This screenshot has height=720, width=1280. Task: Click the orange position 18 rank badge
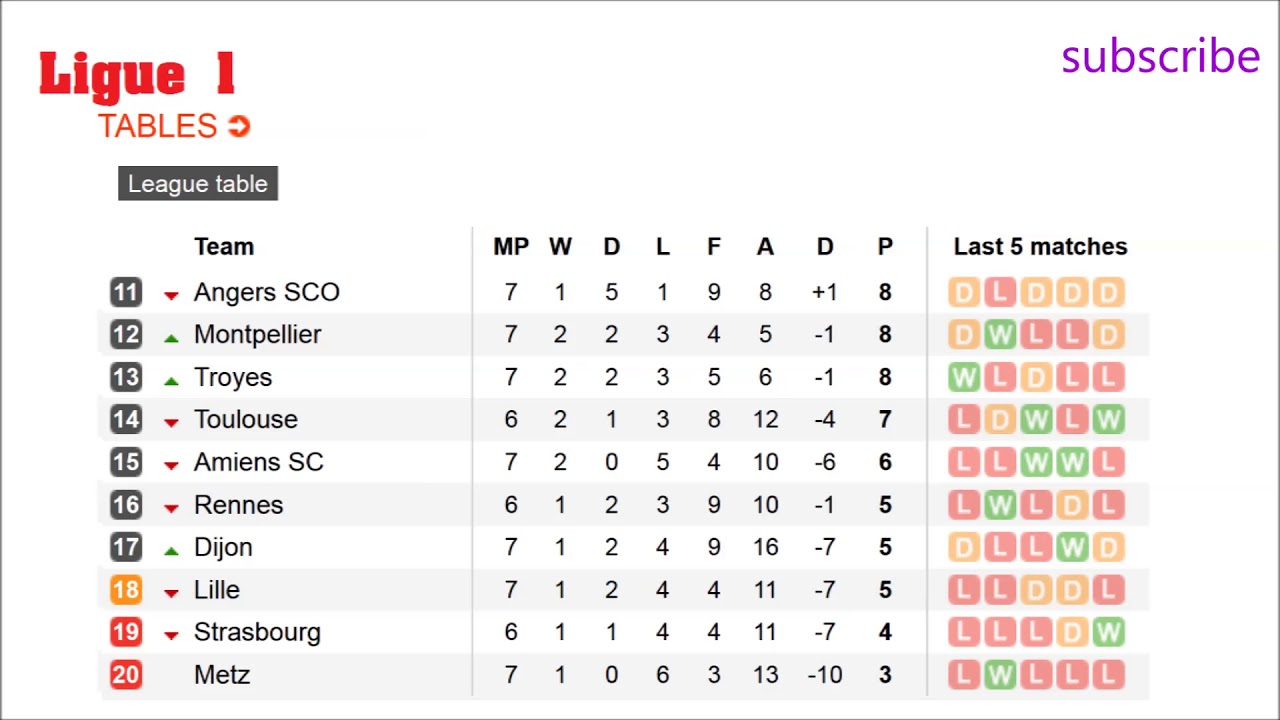[126, 590]
